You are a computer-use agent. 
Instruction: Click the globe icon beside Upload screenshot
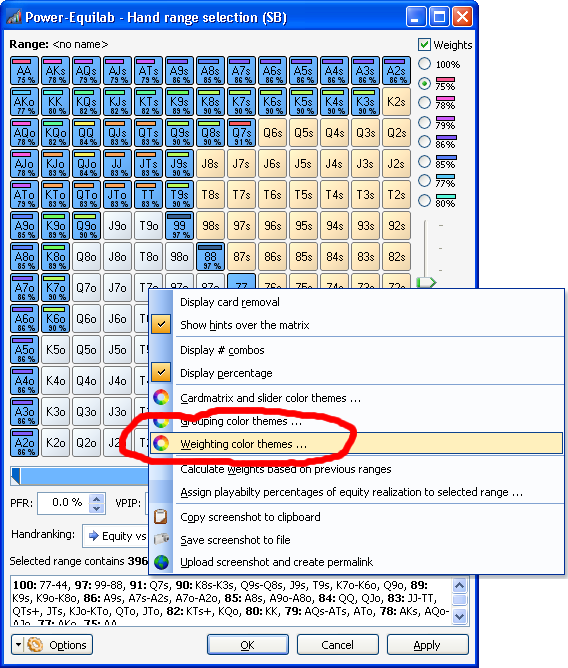[x=161, y=562]
